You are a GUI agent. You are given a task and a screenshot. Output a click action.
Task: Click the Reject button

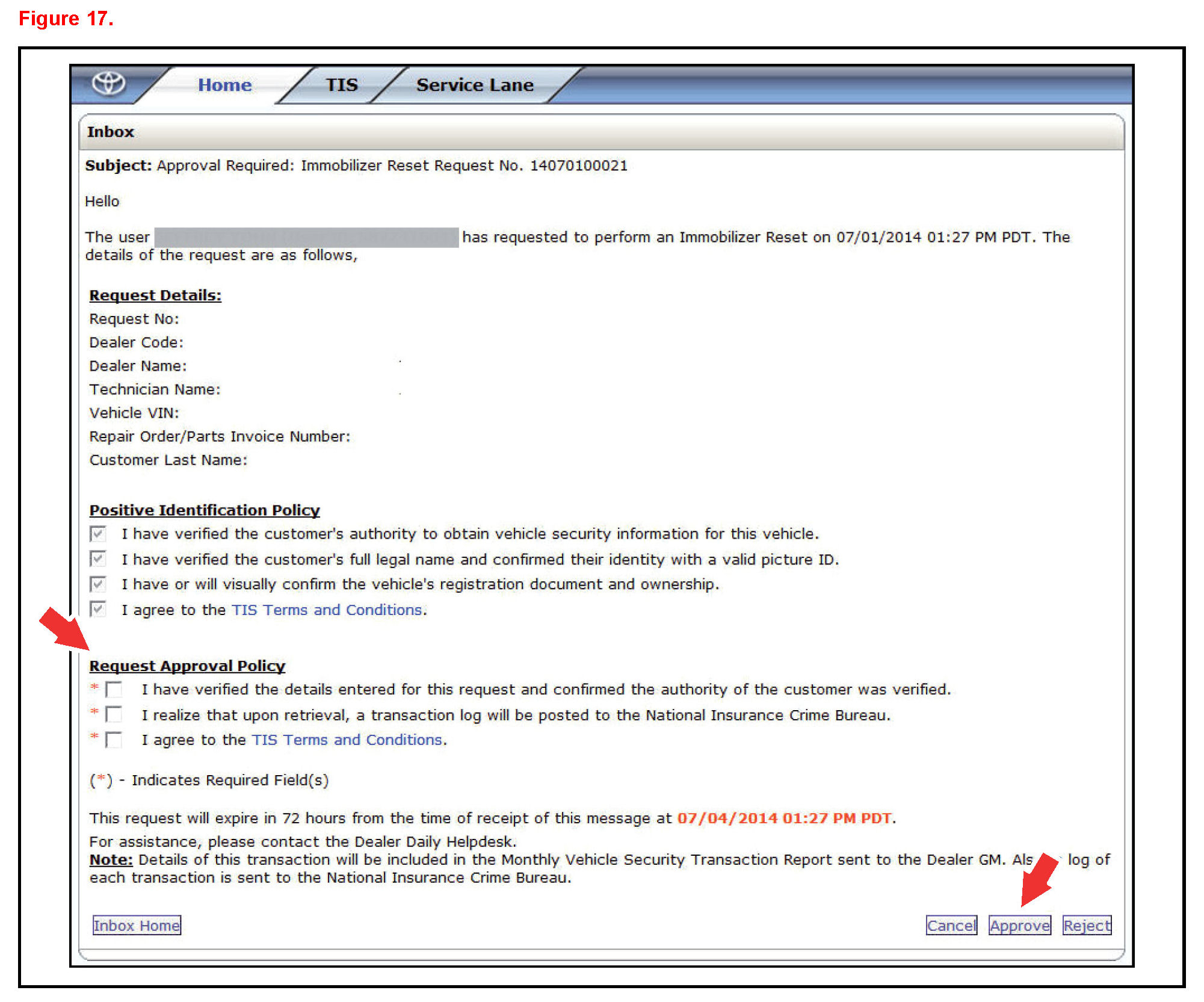tap(1086, 926)
